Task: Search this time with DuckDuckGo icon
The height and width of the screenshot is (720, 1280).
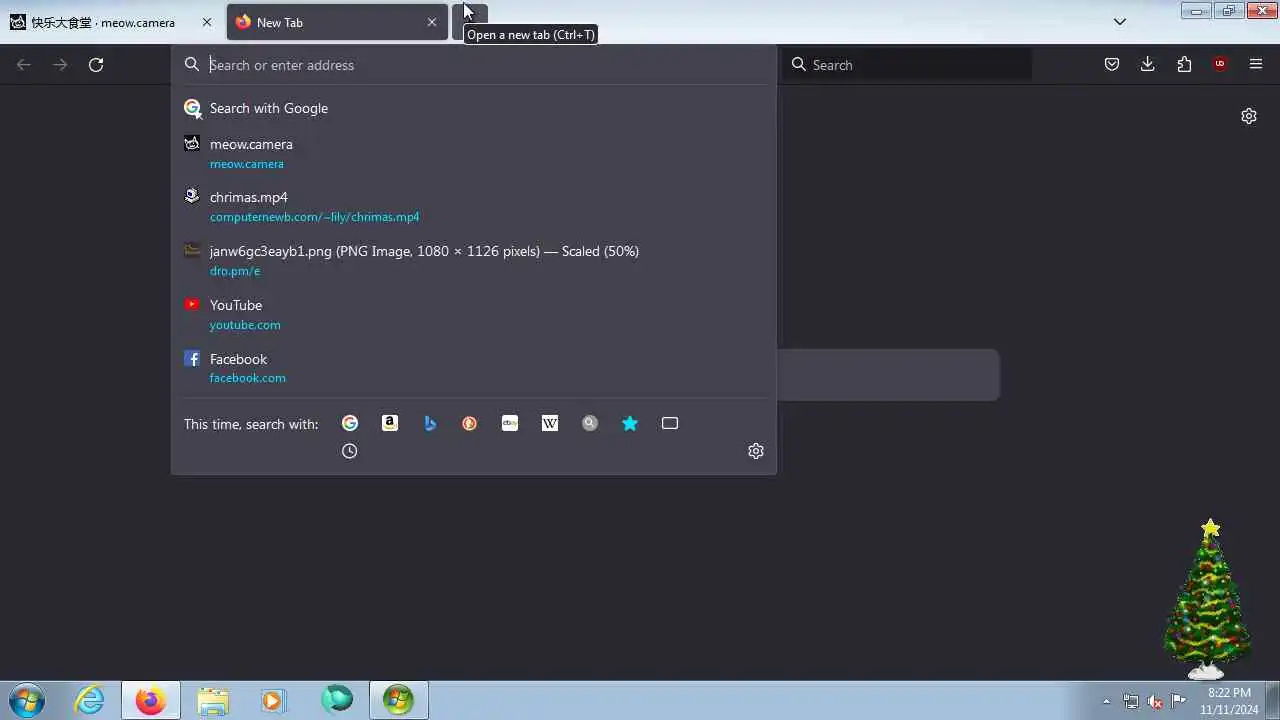Action: (x=470, y=423)
